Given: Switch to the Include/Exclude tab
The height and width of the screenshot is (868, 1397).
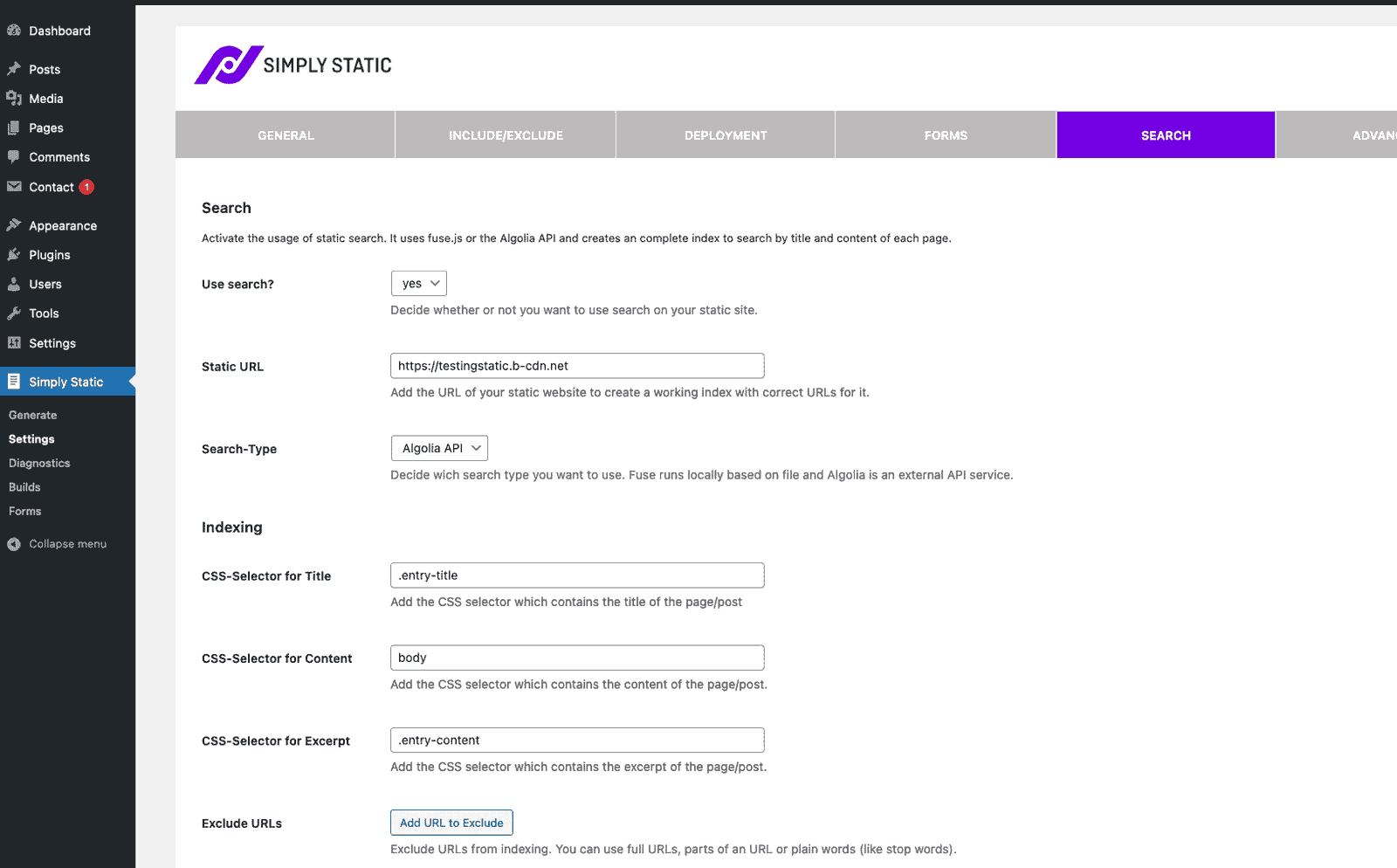Looking at the screenshot, I should click(506, 135).
